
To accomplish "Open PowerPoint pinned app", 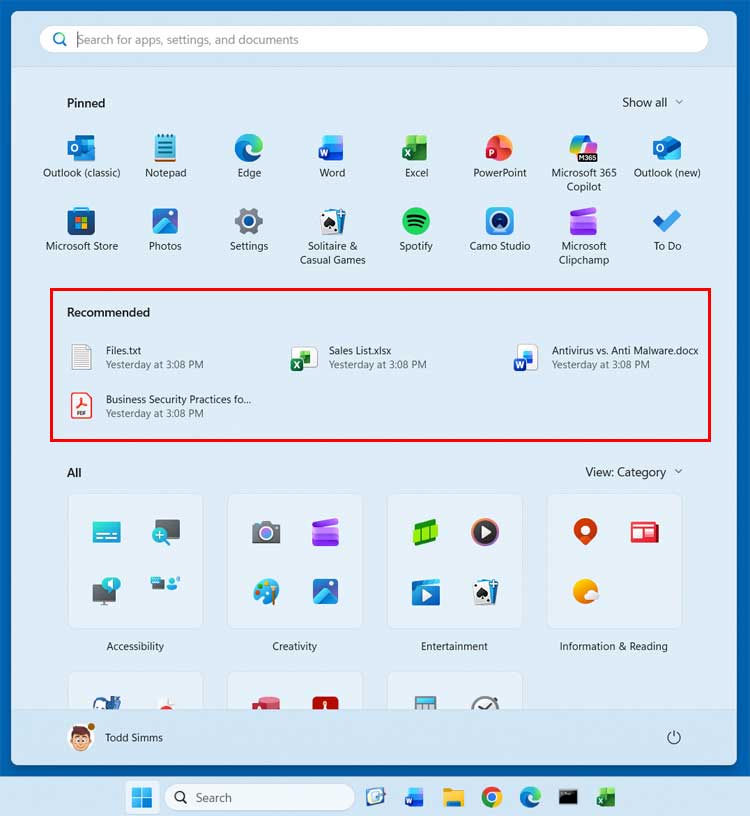I will [x=500, y=156].
